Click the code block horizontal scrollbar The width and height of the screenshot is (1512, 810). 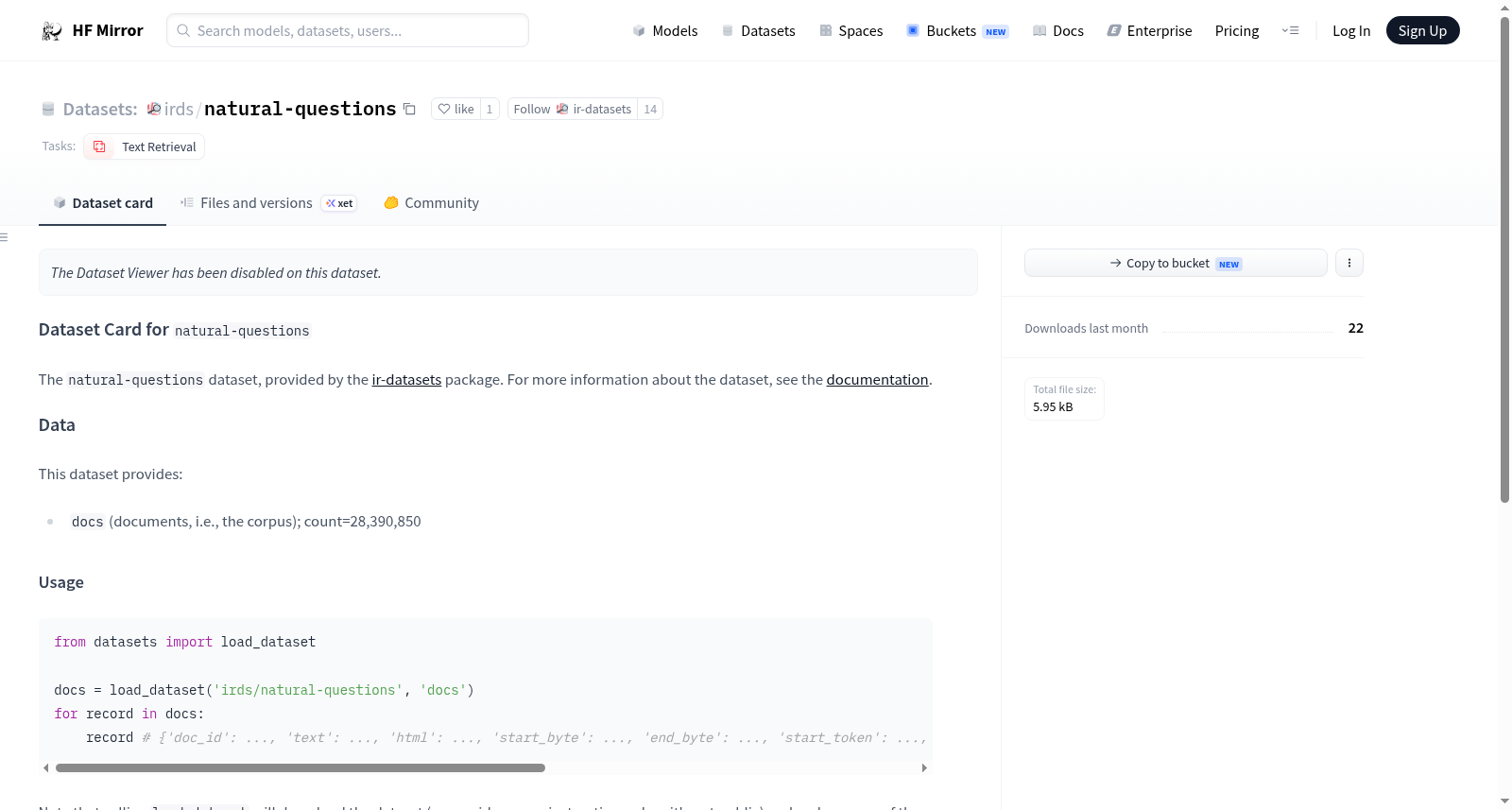[301, 767]
